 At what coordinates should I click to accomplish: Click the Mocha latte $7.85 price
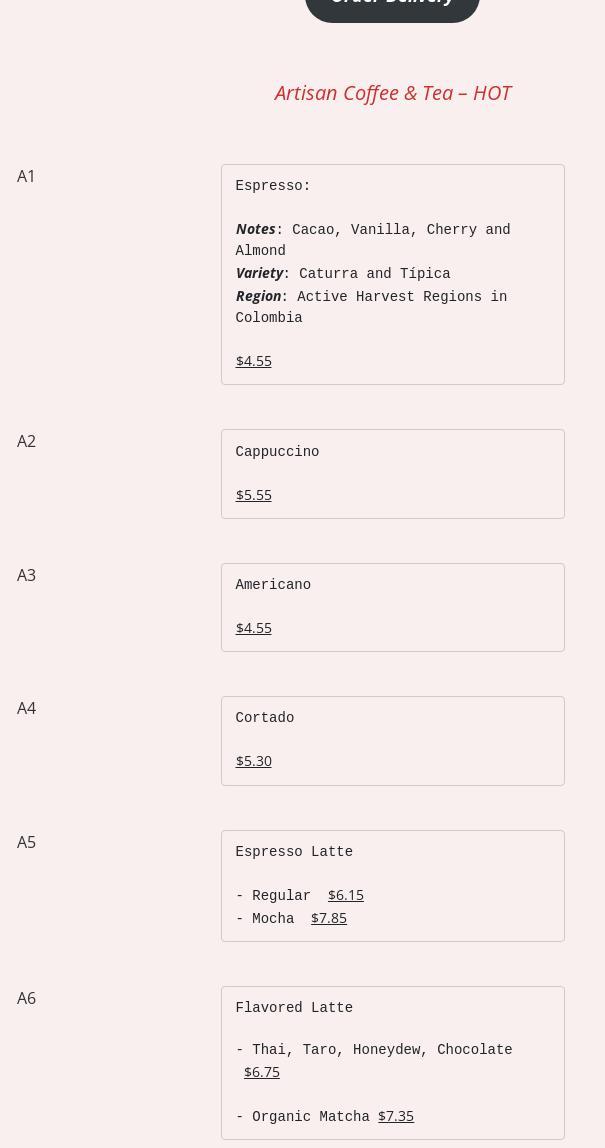pos(329,918)
